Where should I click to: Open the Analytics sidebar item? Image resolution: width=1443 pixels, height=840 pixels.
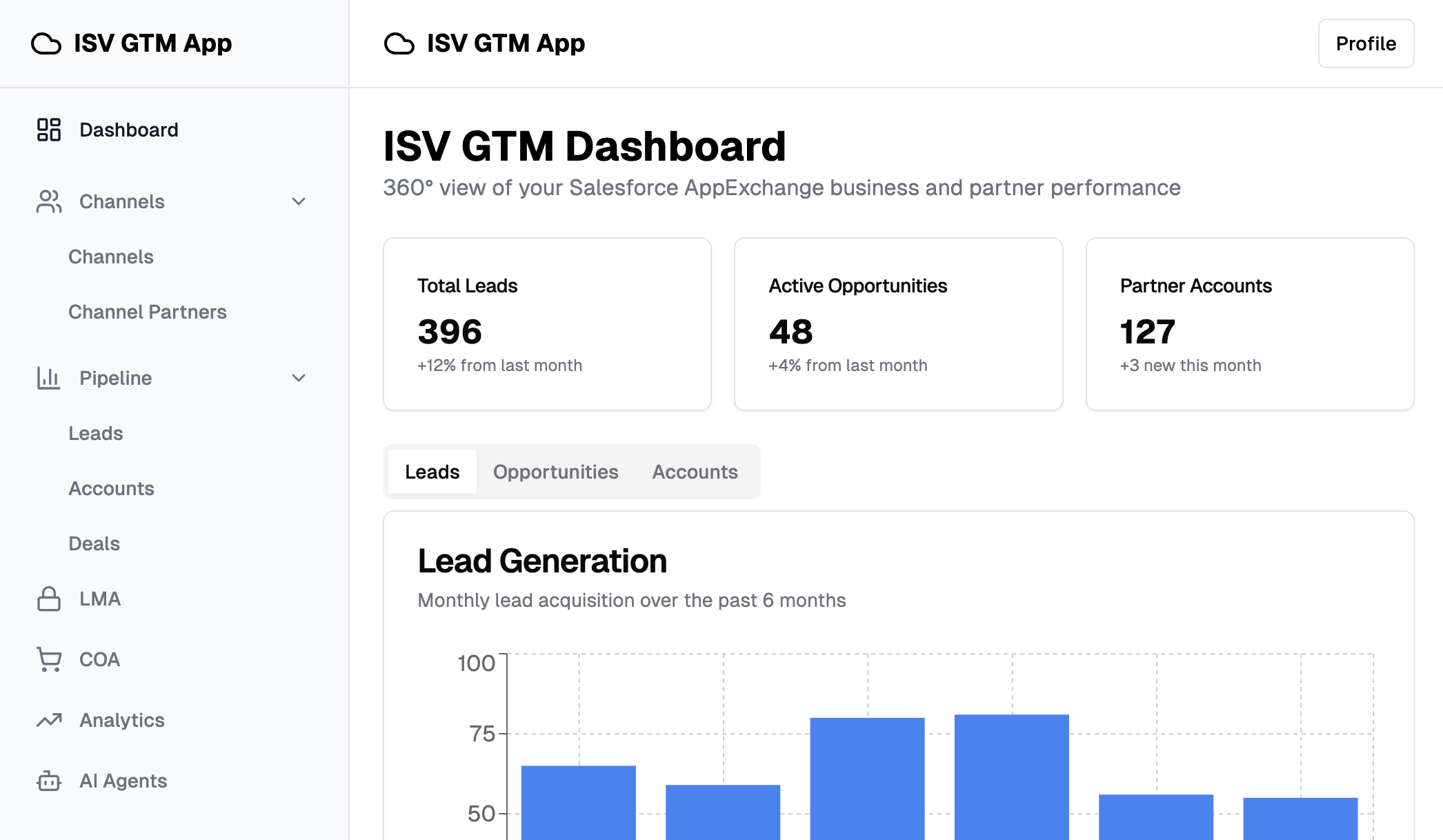[175, 720]
